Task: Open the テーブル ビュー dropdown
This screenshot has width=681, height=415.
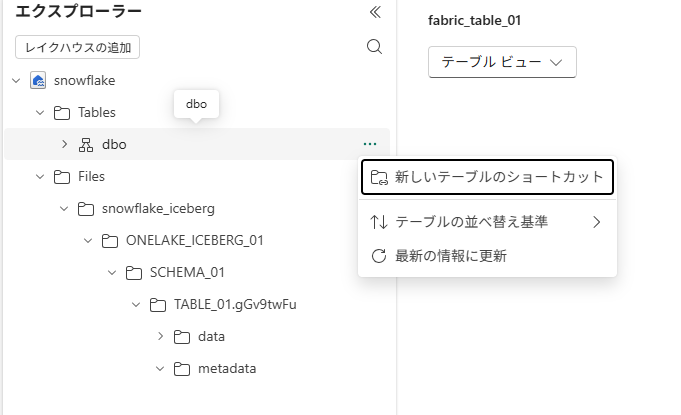Action: coord(502,62)
